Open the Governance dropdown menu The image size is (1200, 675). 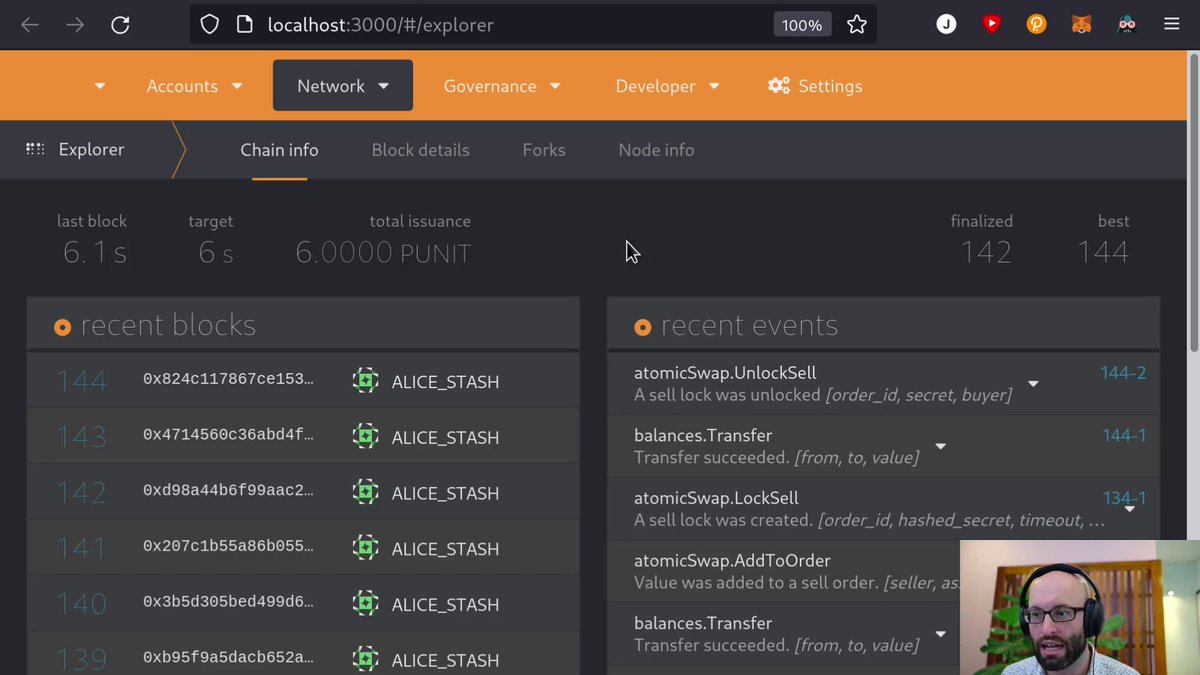pos(502,86)
